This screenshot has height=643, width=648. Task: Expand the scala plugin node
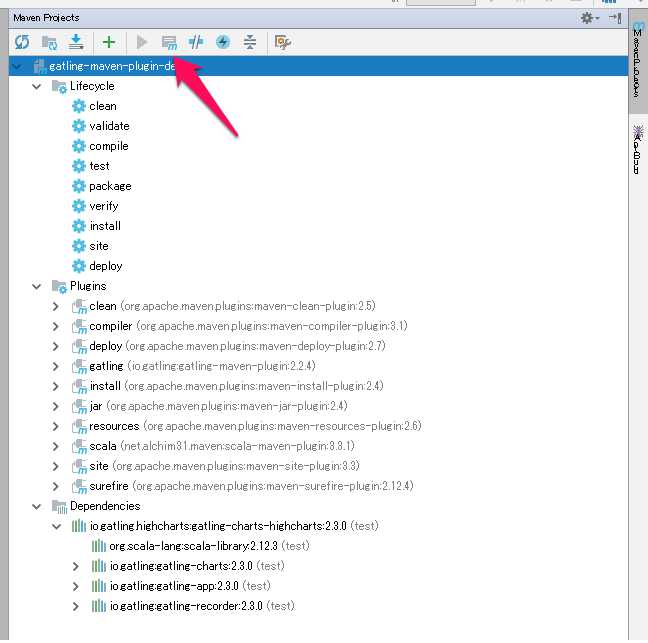coord(56,446)
